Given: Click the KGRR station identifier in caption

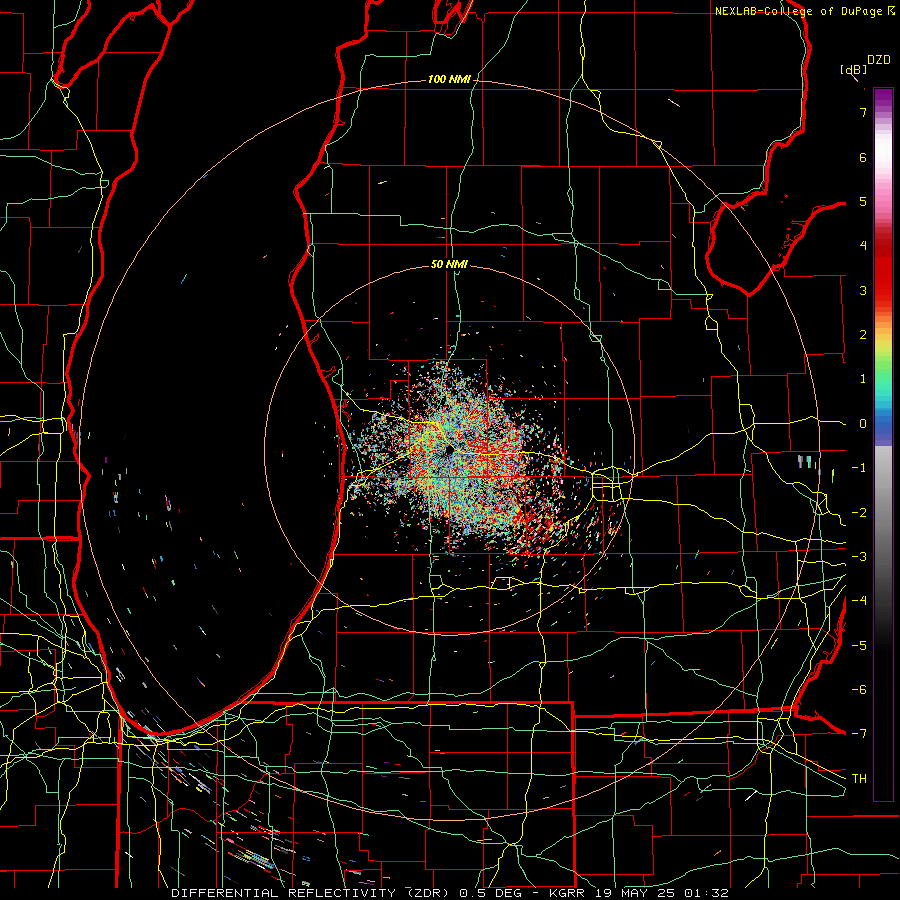Looking at the screenshot, I should pyautogui.click(x=569, y=893).
